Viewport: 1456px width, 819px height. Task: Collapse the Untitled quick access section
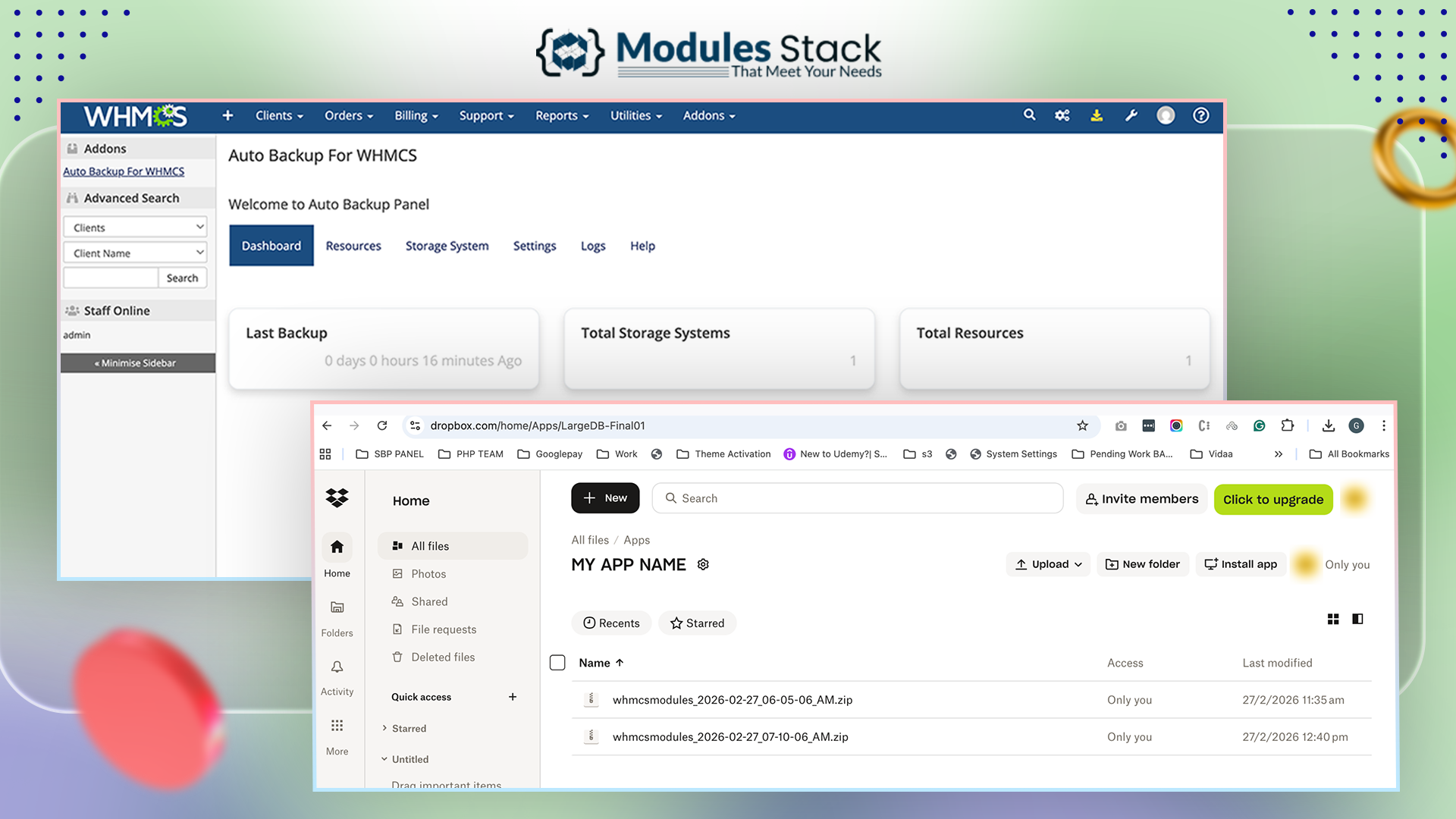click(x=384, y=759)
